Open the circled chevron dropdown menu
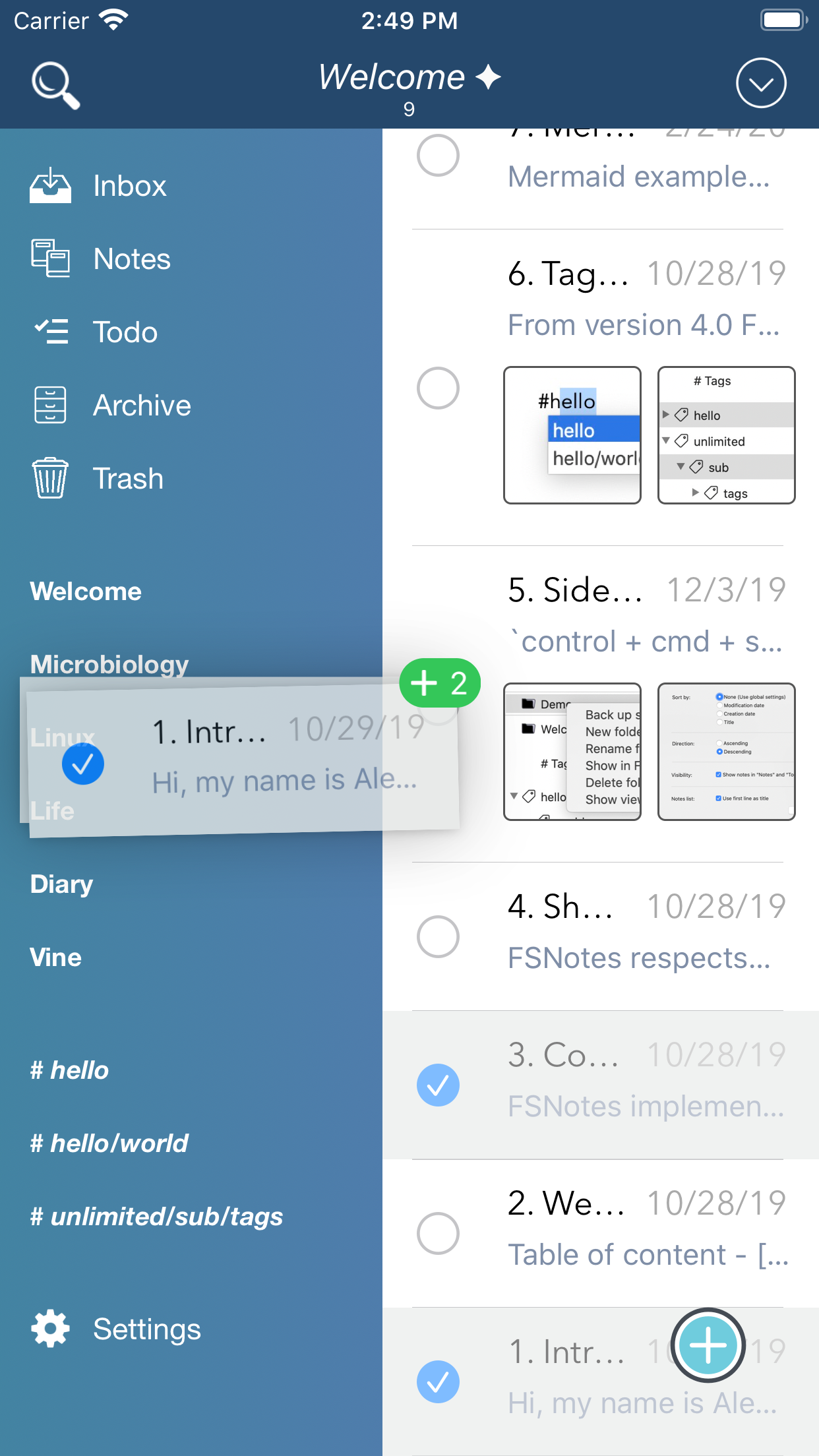Image resolution: width=819 pixels, height=1456 pixels. coord(761,83)
